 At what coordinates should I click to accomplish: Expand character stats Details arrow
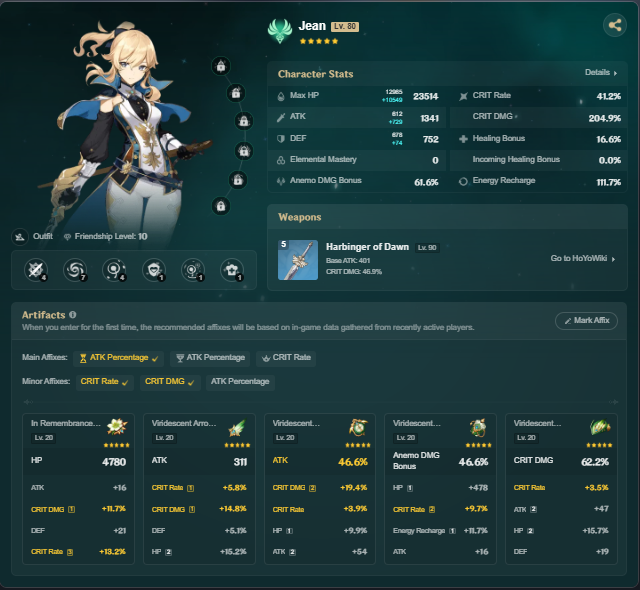pyautogui.click(x=601, y=73)
